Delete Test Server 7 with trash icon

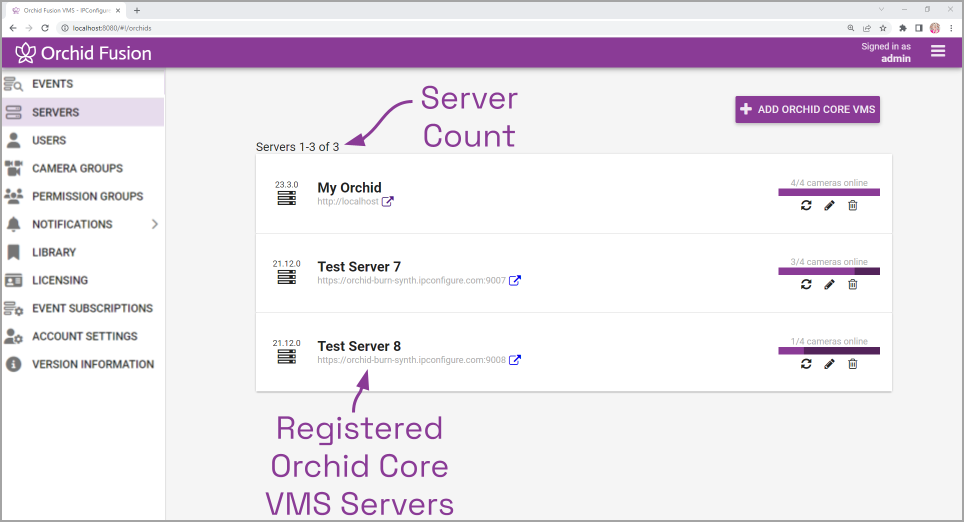pos(853,284)
